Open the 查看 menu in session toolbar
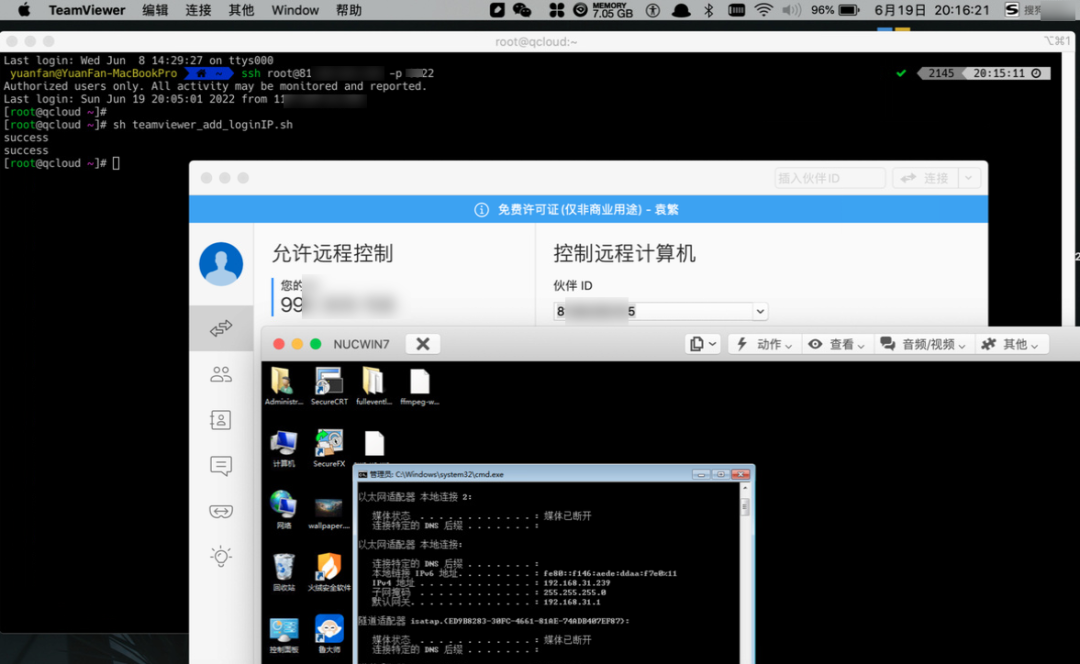 [x=836, y=344]
